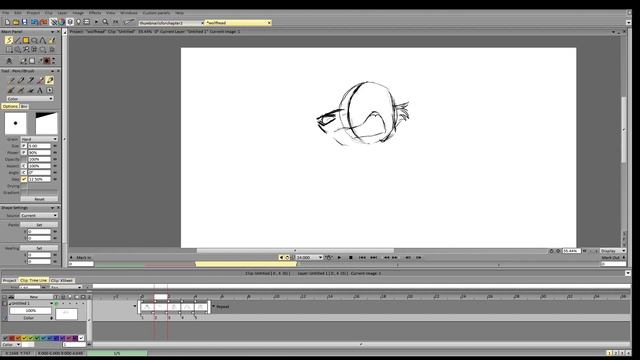Image resolution: width=640 pixels, height=360 pixels.
Task: Select the flood fill tool
Action: tap(52, 40)
